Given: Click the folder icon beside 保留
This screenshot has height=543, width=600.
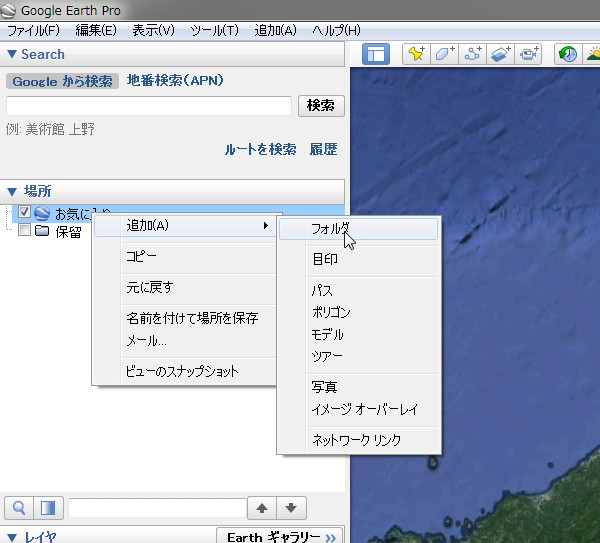Looking at the screenshot, I should point(42,231).
